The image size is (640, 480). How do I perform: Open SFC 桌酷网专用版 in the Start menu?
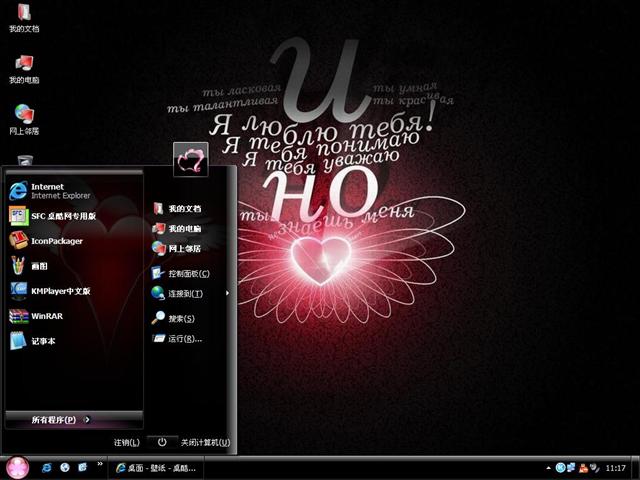click(74, 216)
